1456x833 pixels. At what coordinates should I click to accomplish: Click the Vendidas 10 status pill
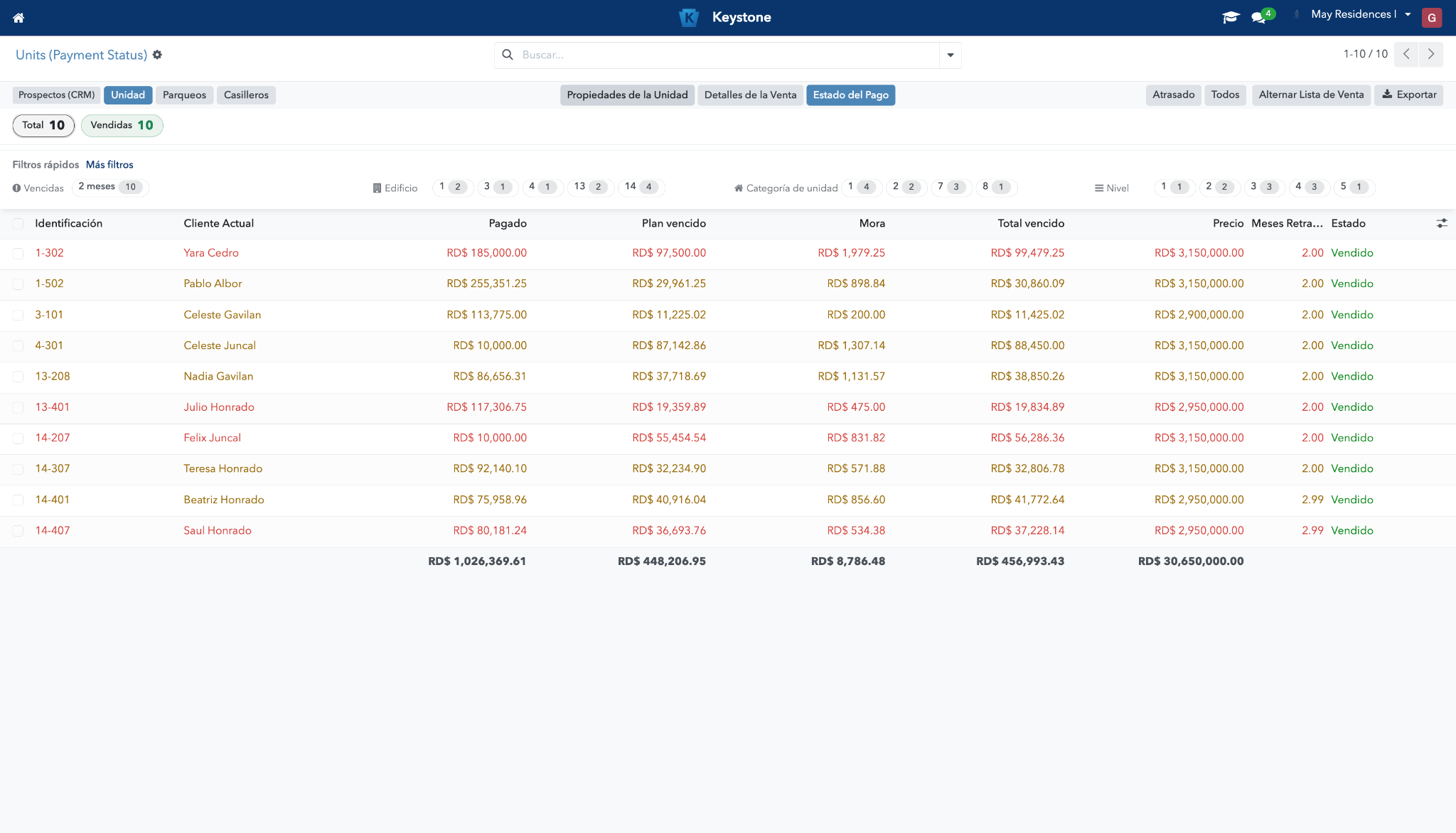click(x=122, y=126)
